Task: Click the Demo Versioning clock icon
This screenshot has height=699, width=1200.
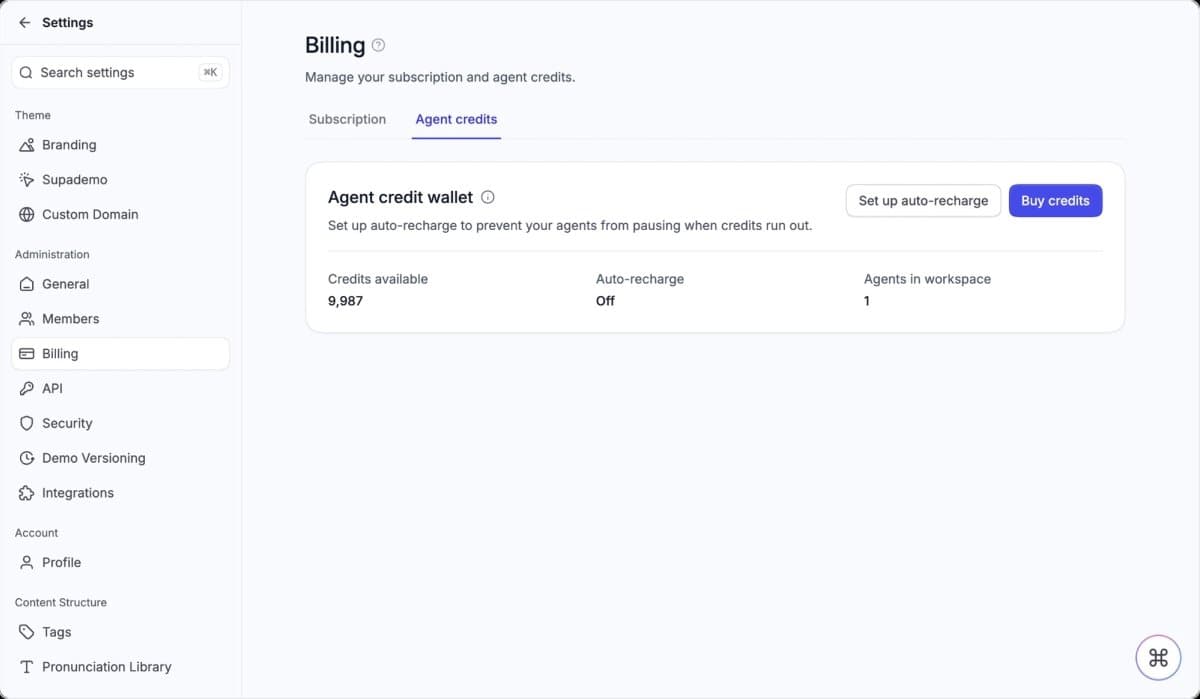Action: [27, 458]
